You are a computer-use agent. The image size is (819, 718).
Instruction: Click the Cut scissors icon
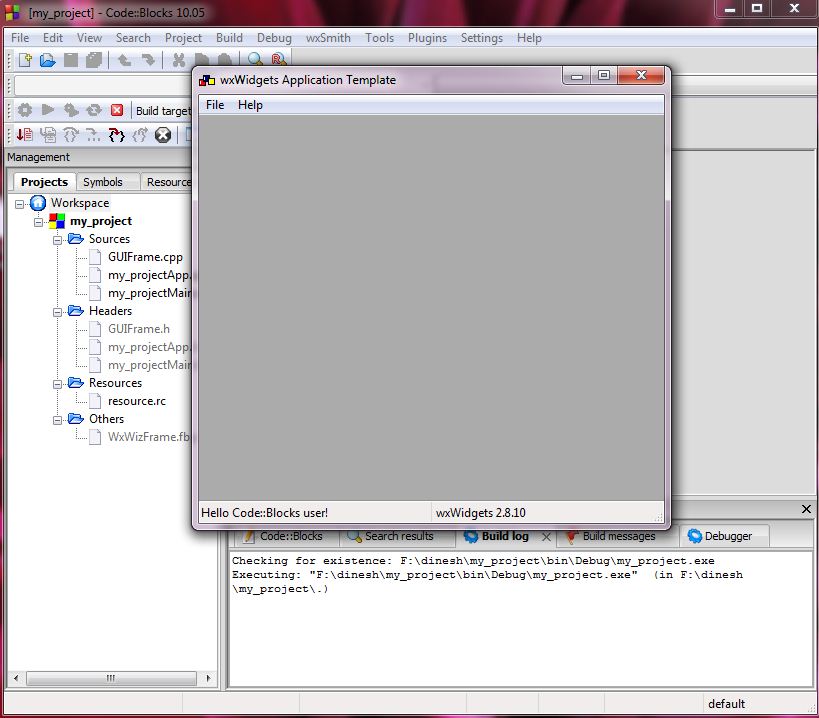pyautogui.click(x=176, y=59)
